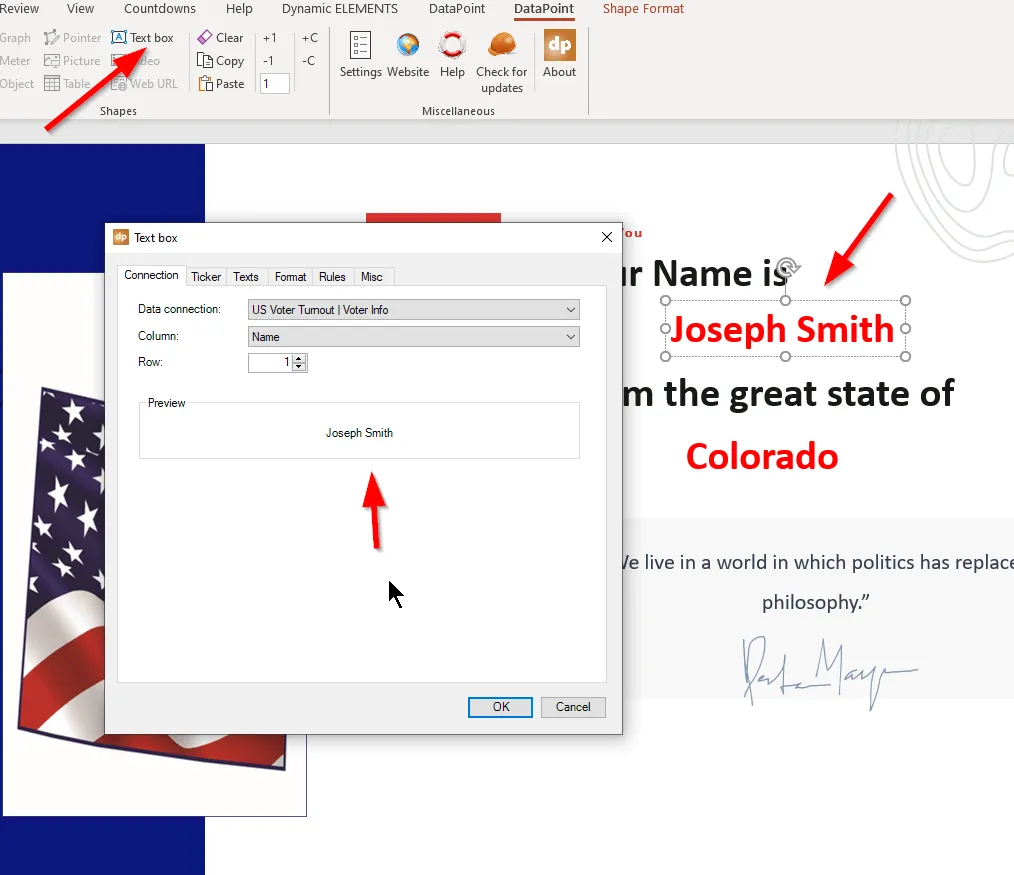Screen dimensions: 1014x875
Task: Click Cancel in Text box dialog
Action: pyautogui.click(x=573, y=707)
